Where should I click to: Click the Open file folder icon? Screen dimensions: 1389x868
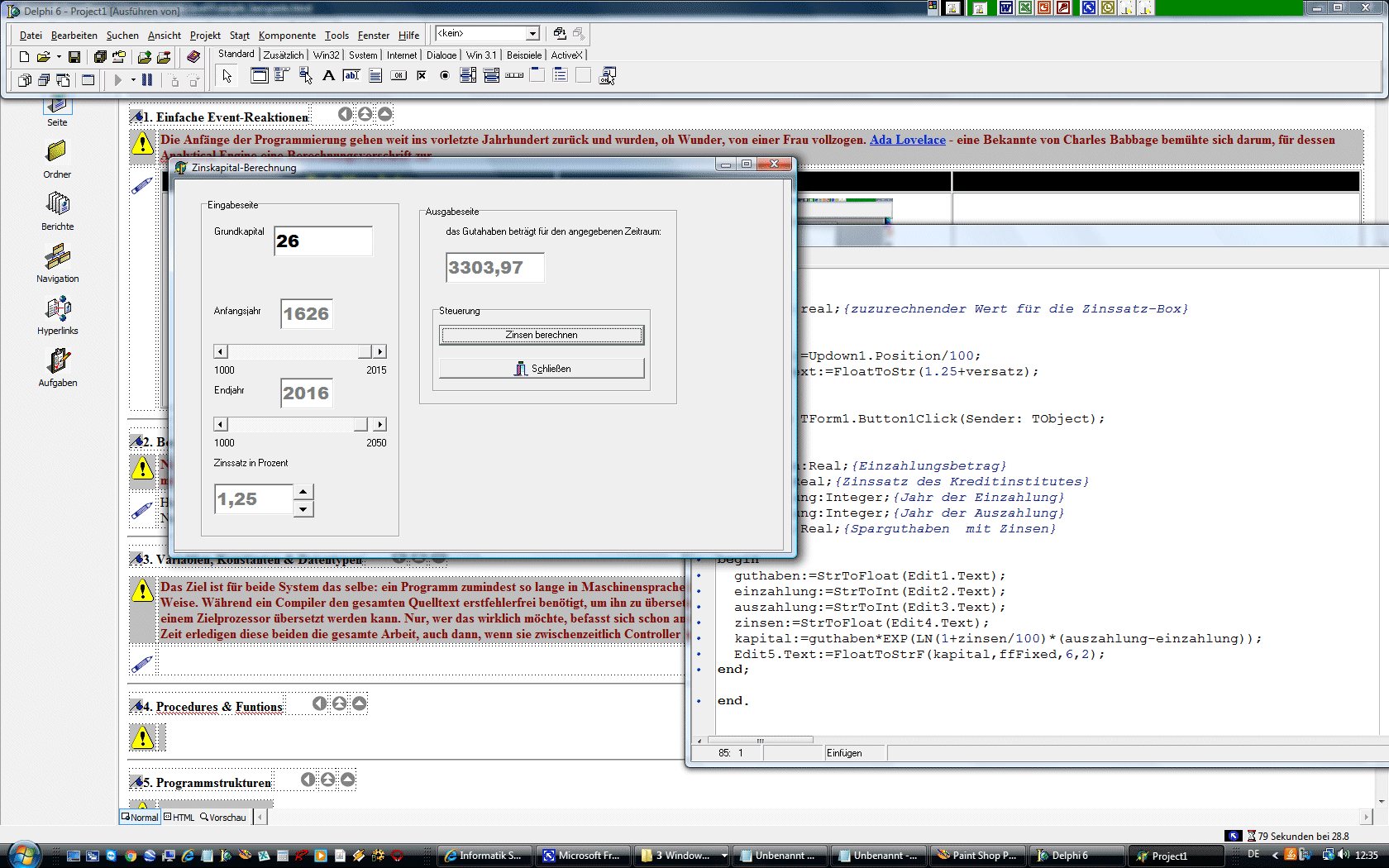(x=43, y=56)
